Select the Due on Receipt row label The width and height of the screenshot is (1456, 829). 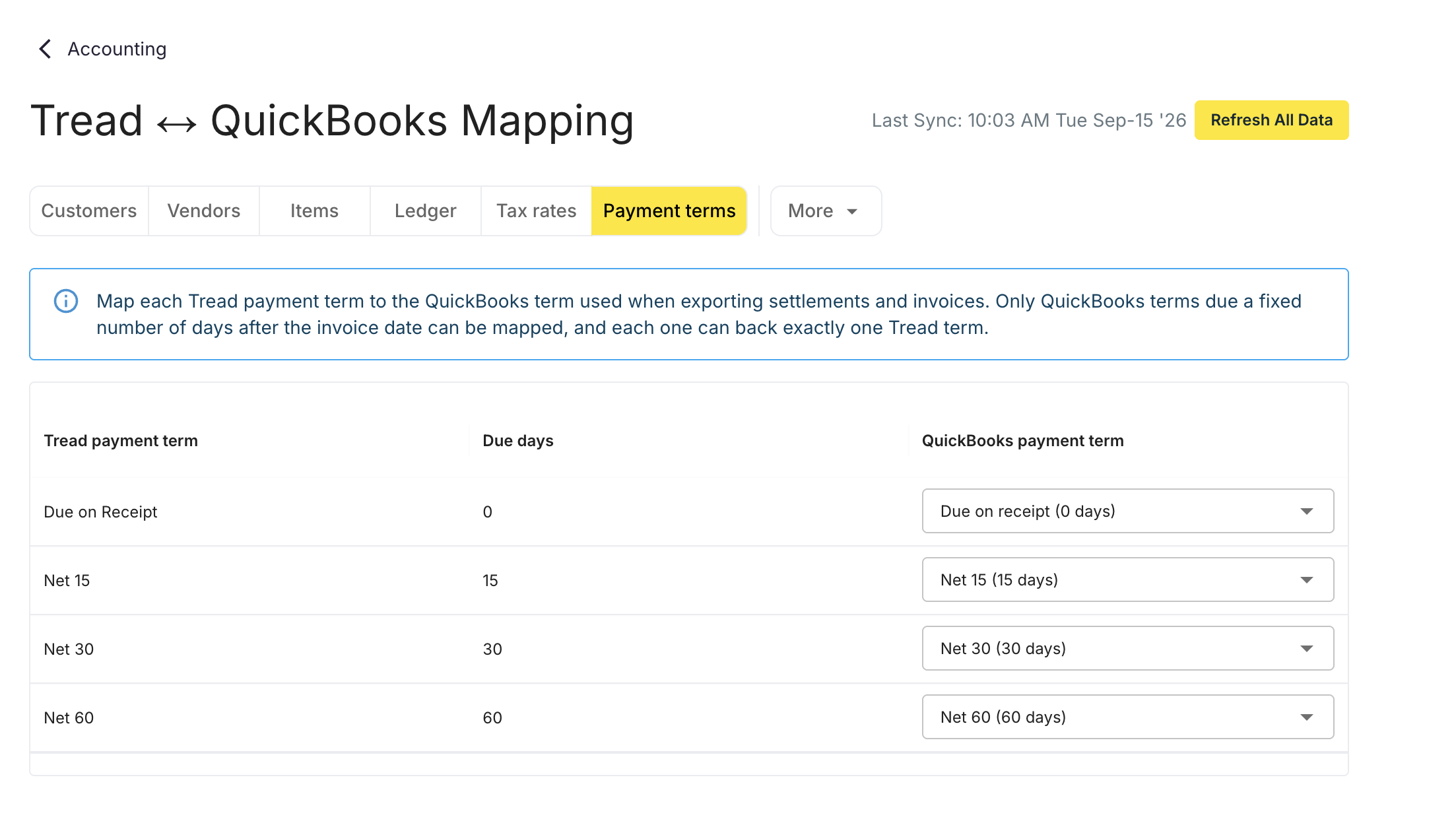(100, 512)
